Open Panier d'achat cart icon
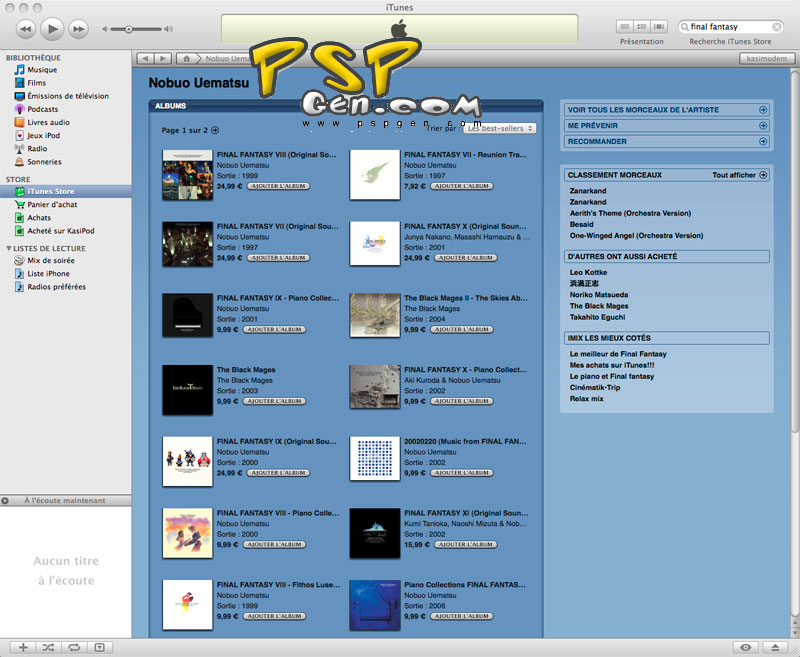 tap(19, 205)
